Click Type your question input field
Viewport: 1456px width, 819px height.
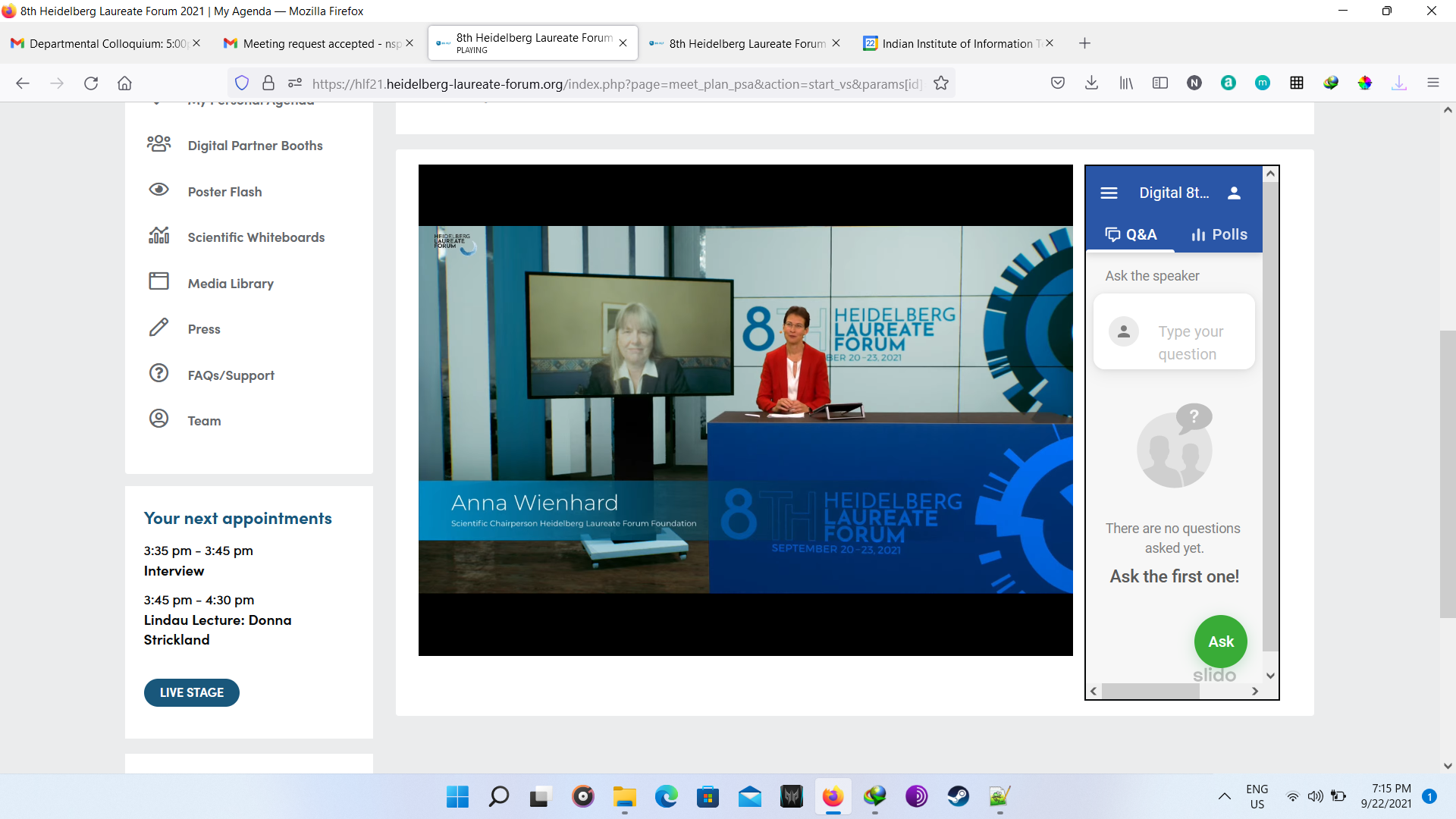[x=1190, y=343]
